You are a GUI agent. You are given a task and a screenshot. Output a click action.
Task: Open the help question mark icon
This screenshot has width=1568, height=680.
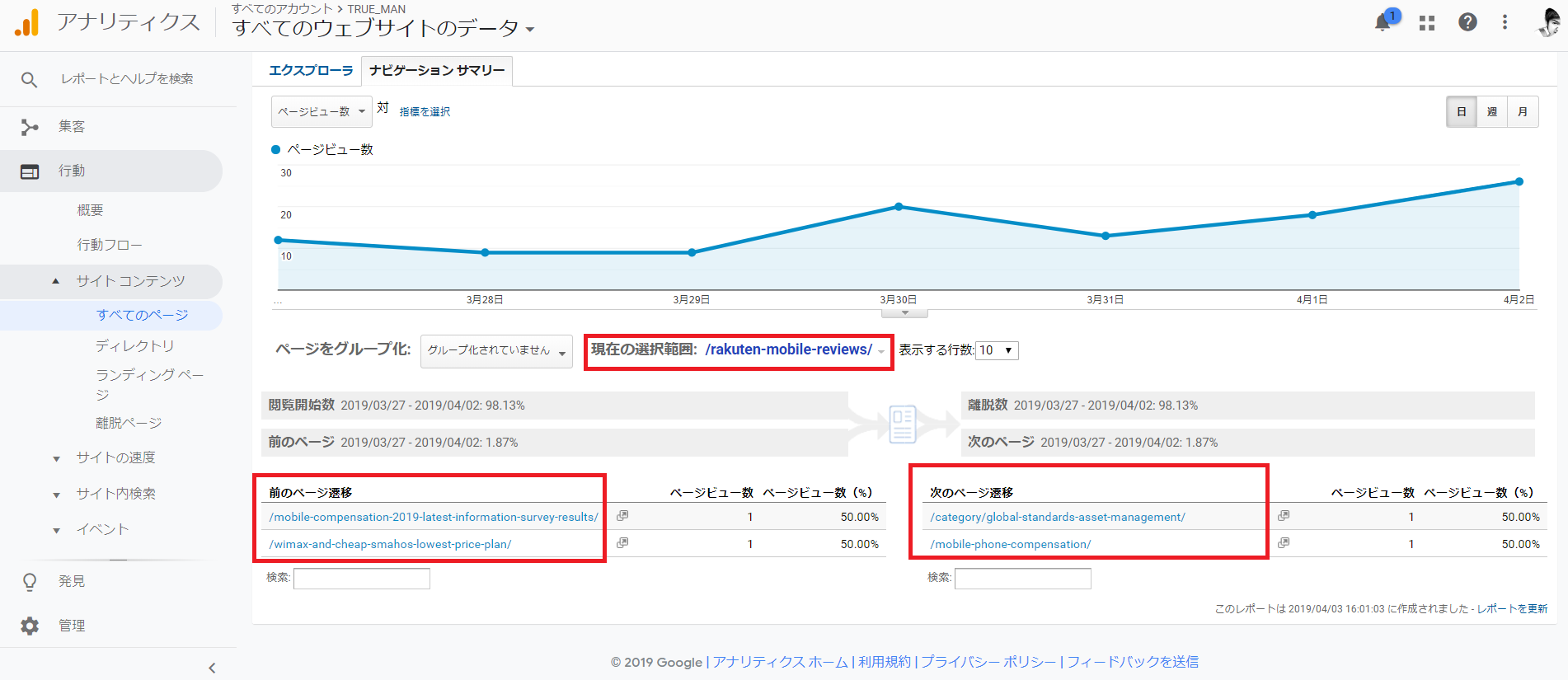[1467, 22]
